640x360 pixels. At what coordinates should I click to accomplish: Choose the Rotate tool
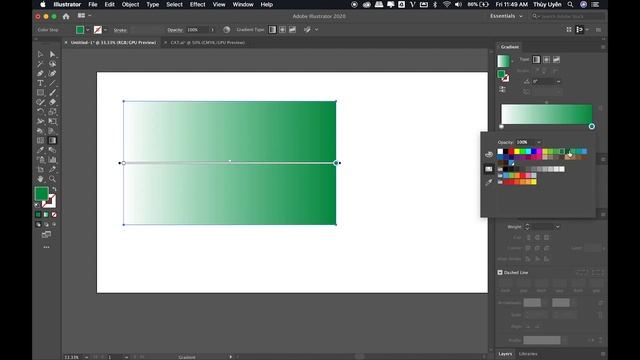tap(40, 112)
